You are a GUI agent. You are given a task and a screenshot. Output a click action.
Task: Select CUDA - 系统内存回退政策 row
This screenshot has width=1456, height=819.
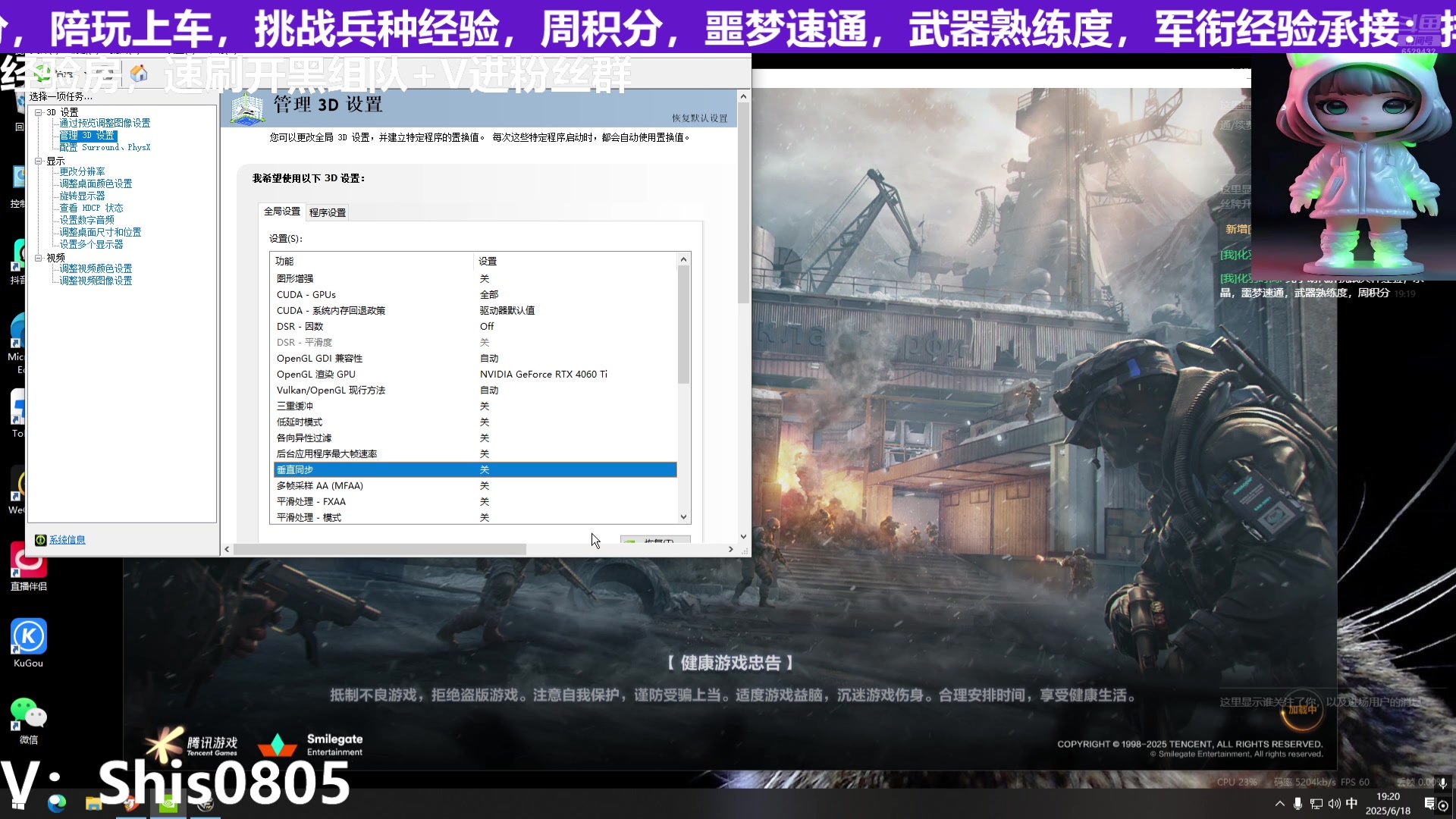pos(475,310)
